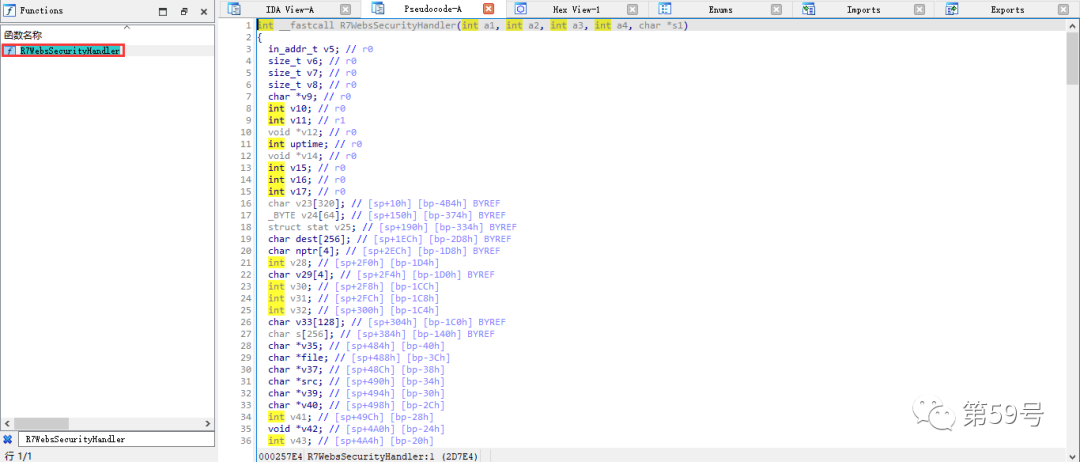Switch to the Enums tab
The width and height of the screenshot is (1080, 462).
720,10
